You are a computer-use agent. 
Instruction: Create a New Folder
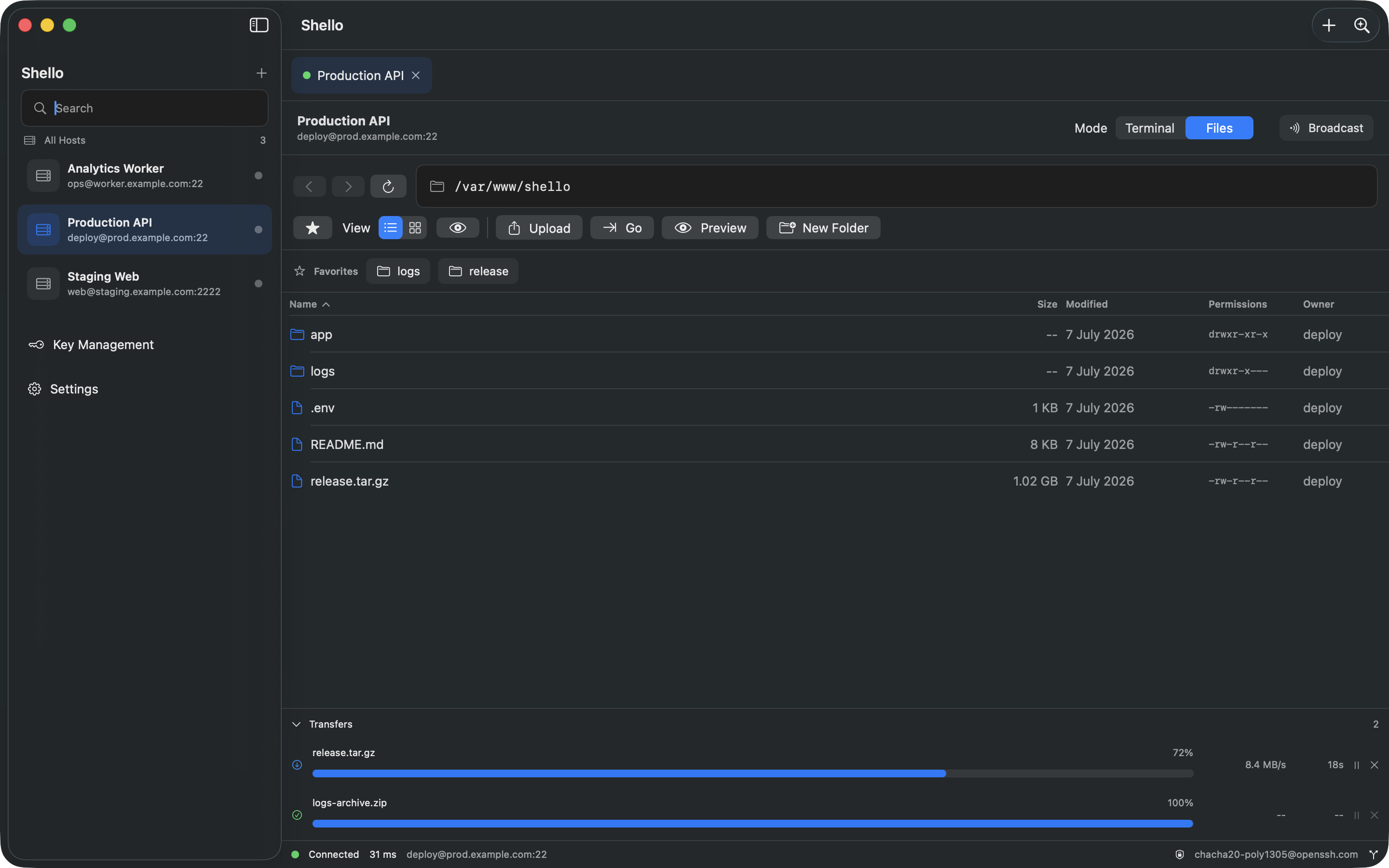point(823,228)
